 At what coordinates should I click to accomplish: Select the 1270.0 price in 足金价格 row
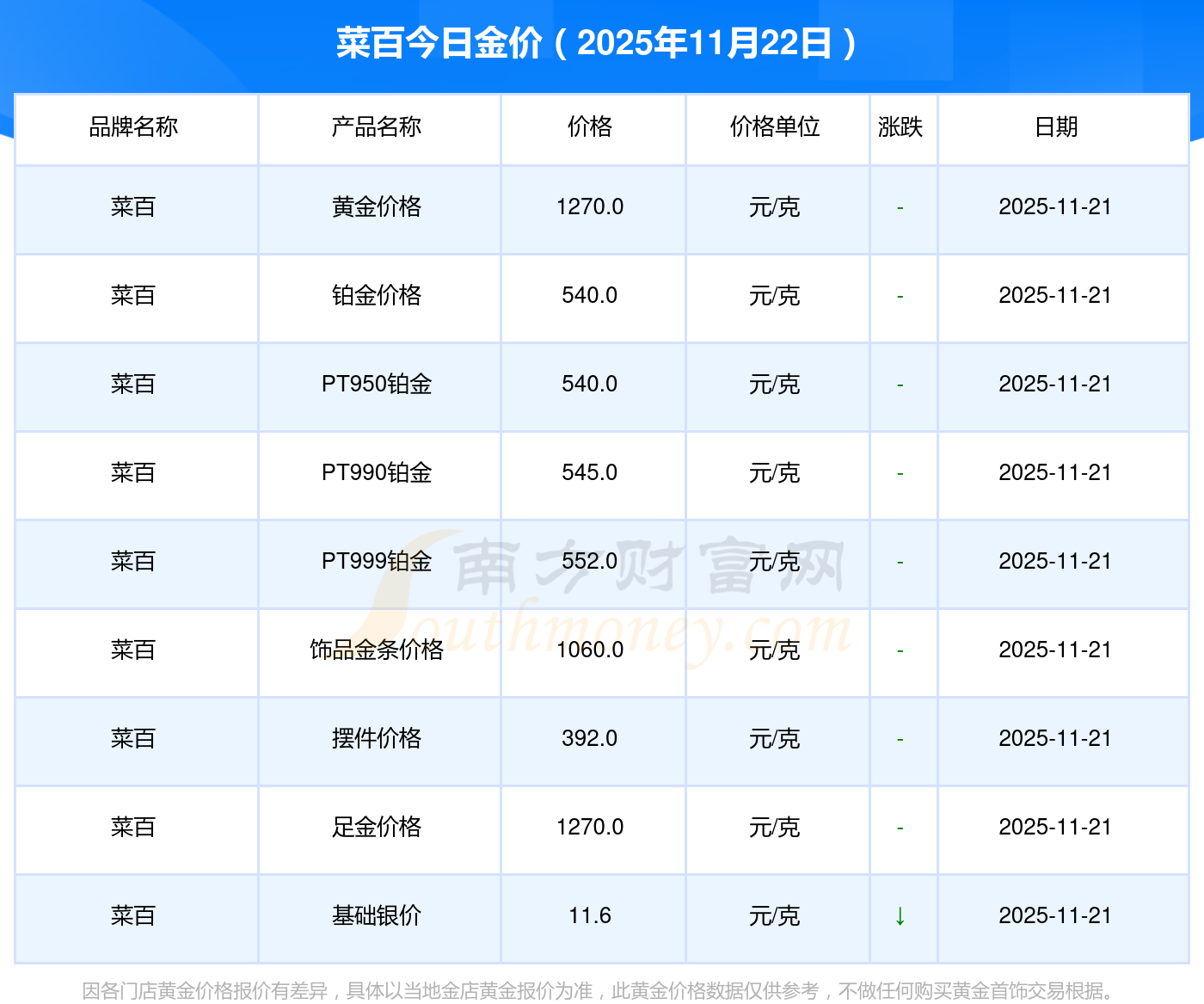tap(590, 827)
